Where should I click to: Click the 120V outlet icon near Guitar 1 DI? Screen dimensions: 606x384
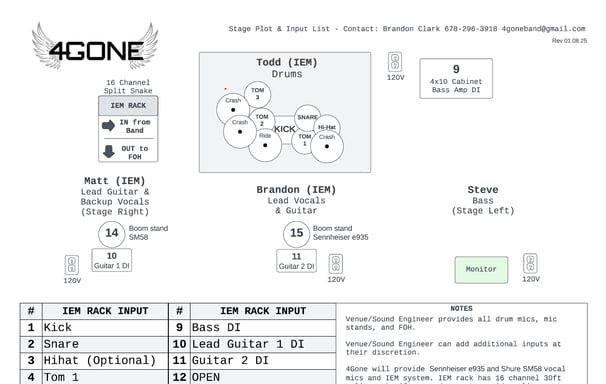click(x=71, y=265)
